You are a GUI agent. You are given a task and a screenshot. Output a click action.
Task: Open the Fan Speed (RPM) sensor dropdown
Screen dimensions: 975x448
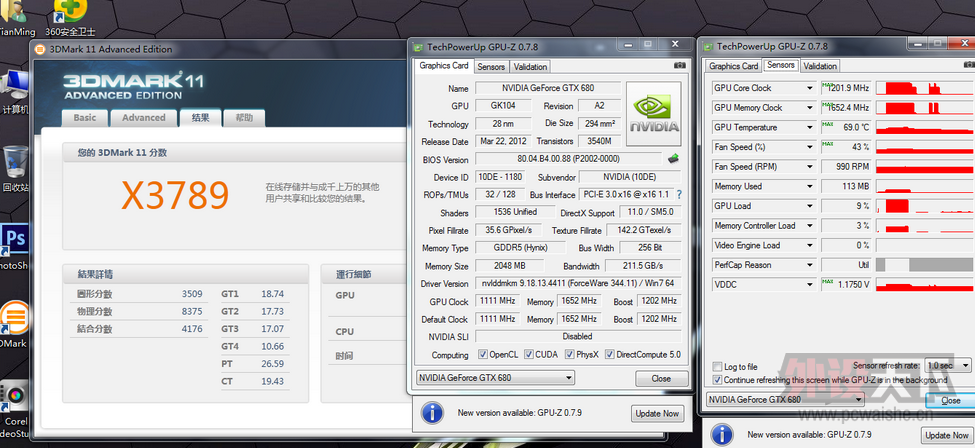pyautogui.click(x=810, y=167)
